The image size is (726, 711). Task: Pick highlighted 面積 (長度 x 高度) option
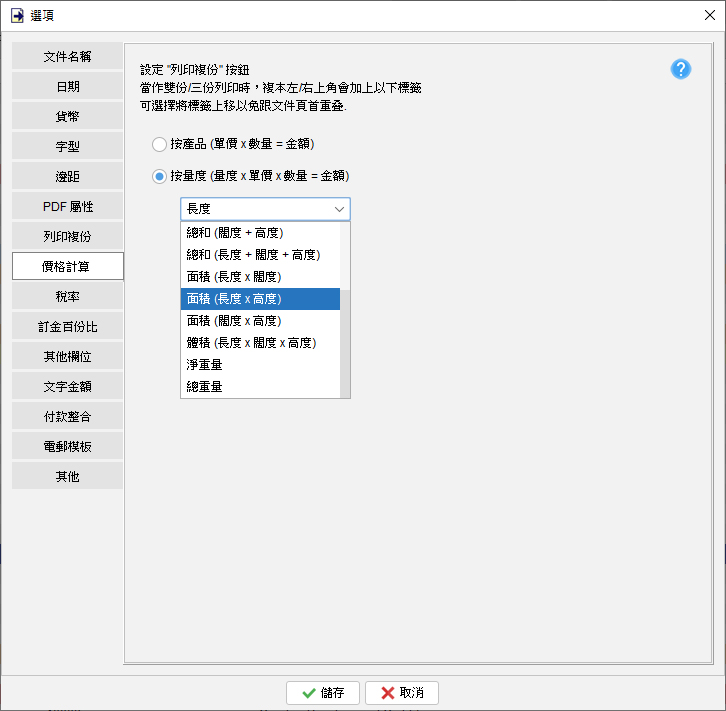tap(260, 299)
